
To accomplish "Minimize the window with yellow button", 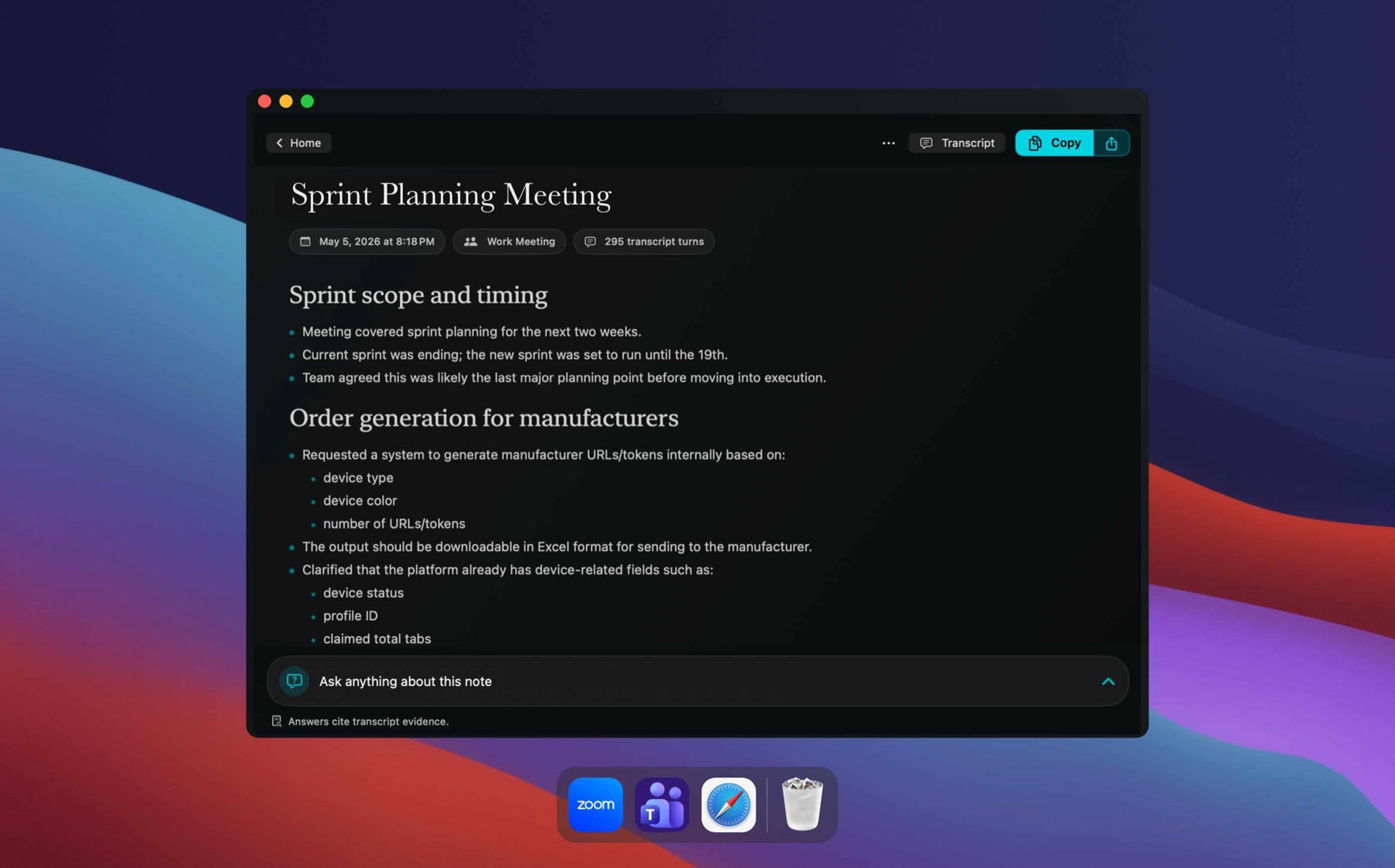I will (x=286, y=101).
